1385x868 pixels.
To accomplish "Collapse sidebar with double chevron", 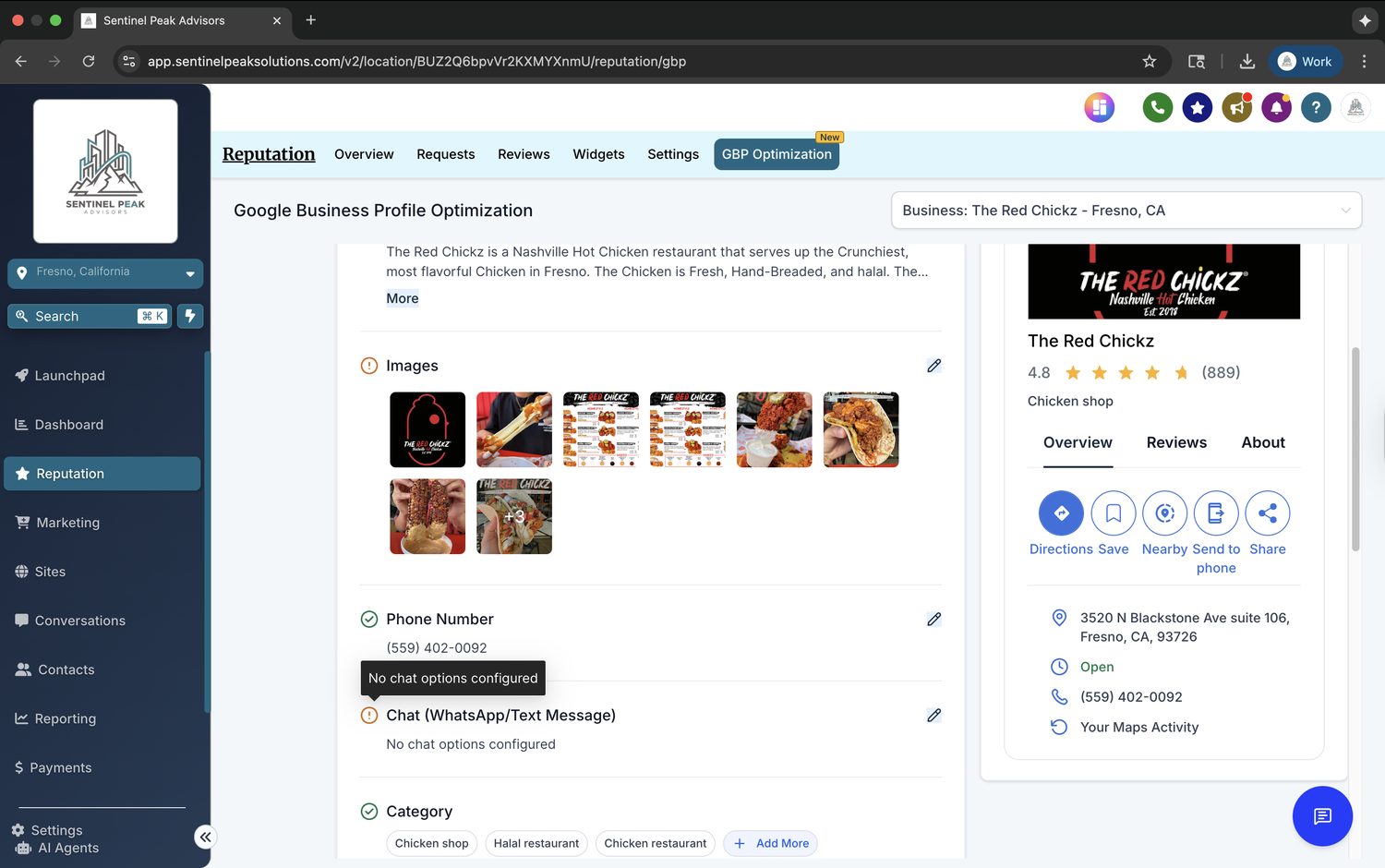I will (x=205, y=837).
